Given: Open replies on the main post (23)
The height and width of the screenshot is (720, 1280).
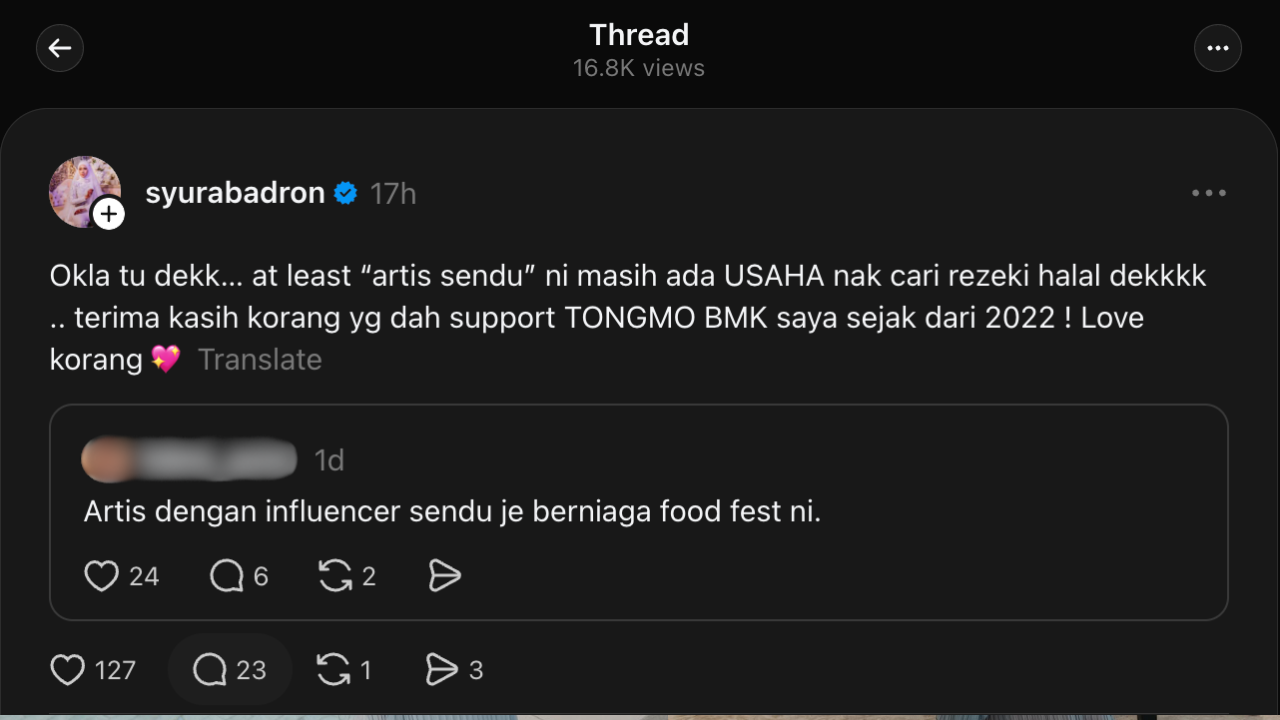Looking at the screenshot, I should tap(211, 670).
